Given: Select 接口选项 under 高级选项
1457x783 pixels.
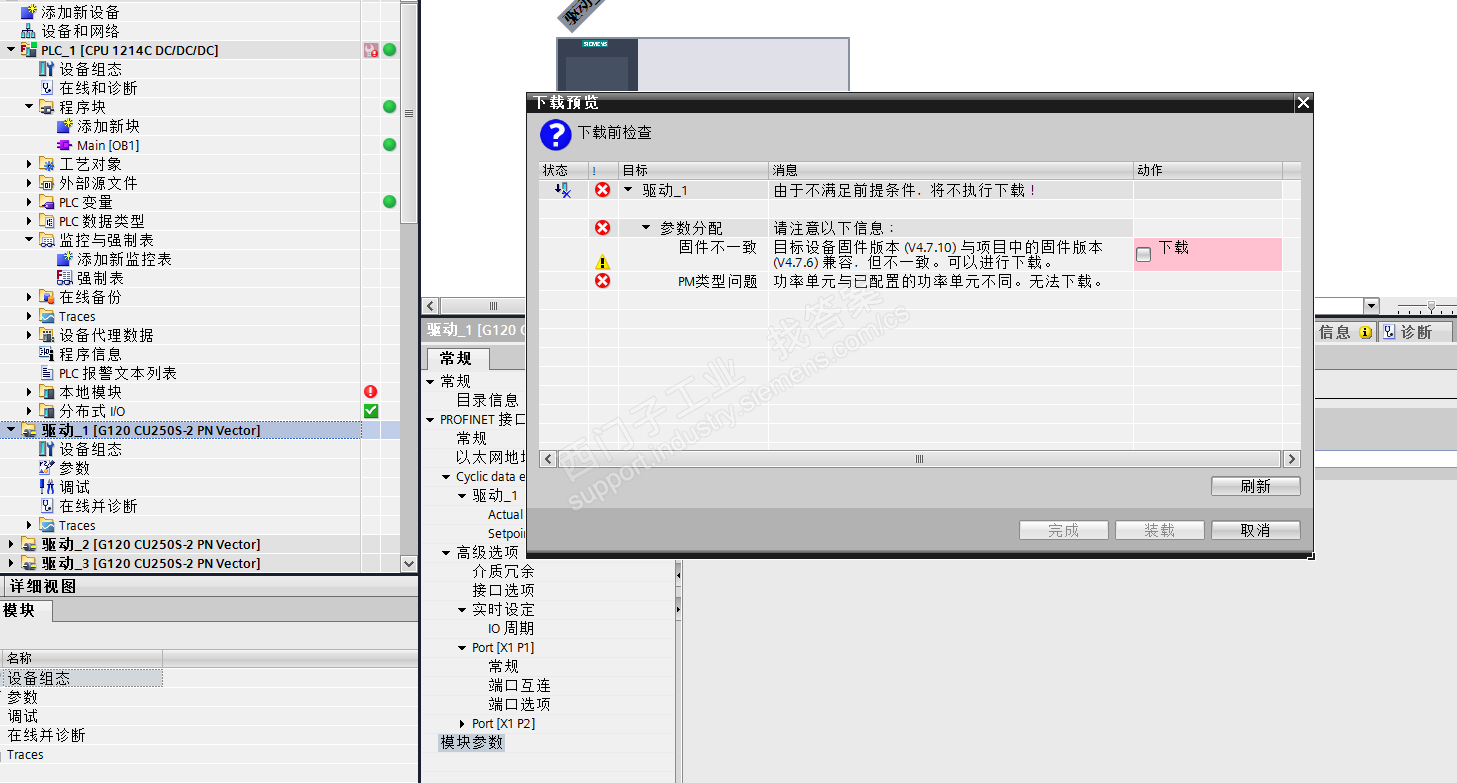Looking at the screenshot, I should 503,590.
